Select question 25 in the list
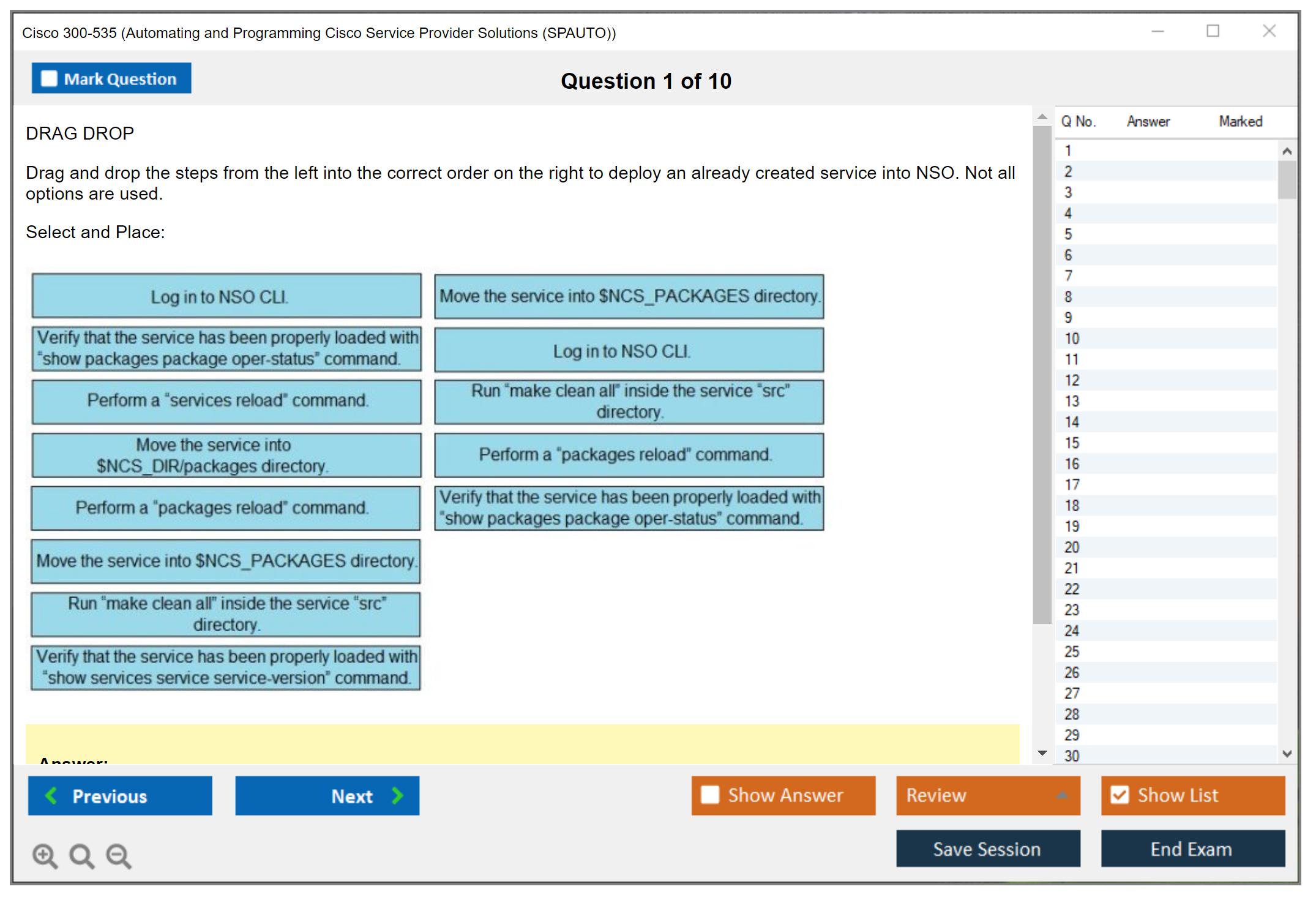The image size is (1316, 900). pyautogui.click(x=1072, y=651)
